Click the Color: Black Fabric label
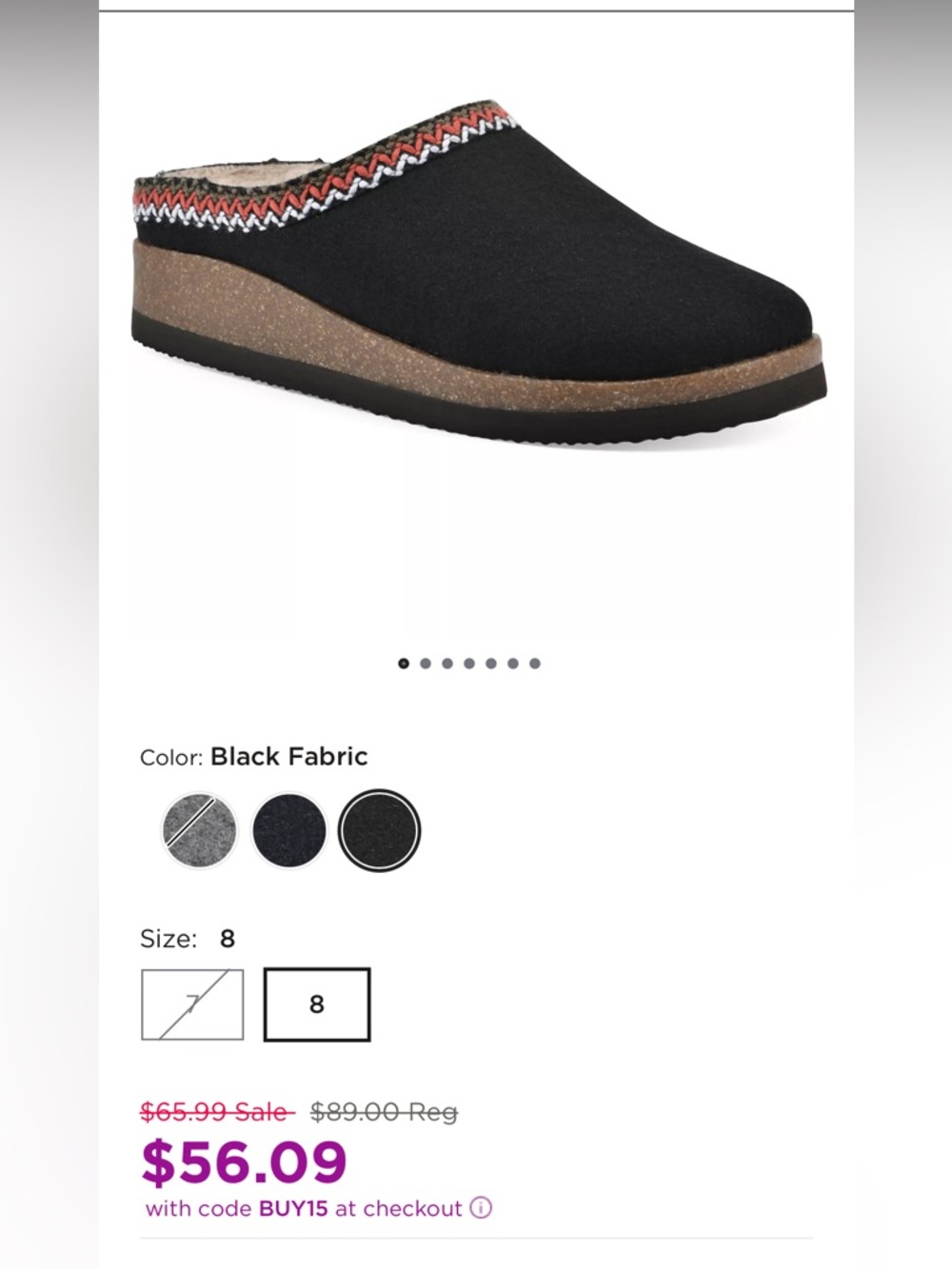Image resolution: width=952 pixels, height=1269 pixels. (253, 757)
